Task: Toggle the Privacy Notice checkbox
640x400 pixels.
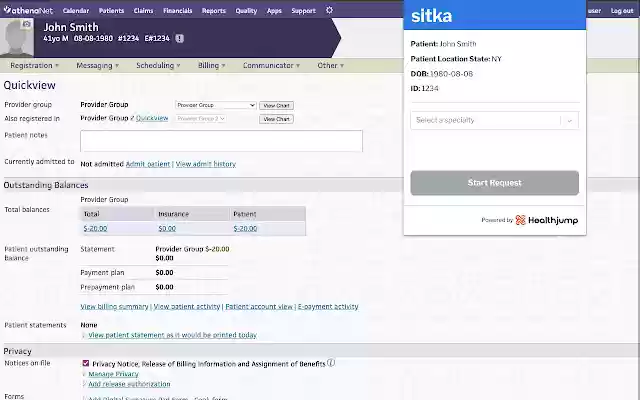Action: pos(86,363)
